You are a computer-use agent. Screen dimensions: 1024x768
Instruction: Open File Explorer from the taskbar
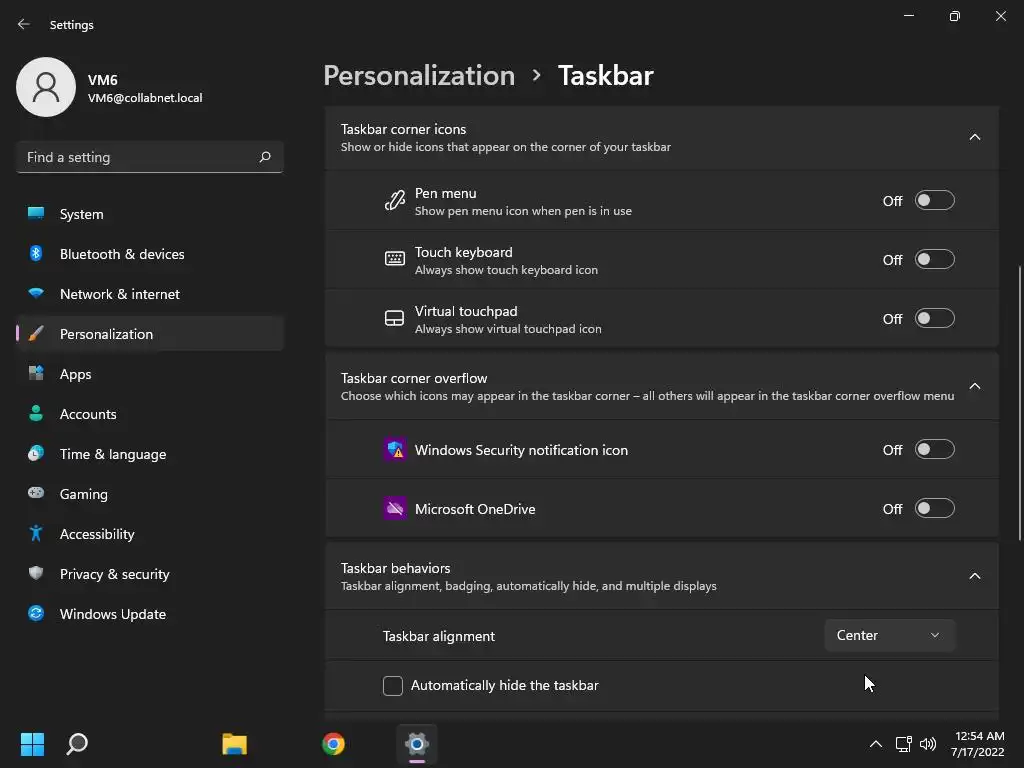234,744
